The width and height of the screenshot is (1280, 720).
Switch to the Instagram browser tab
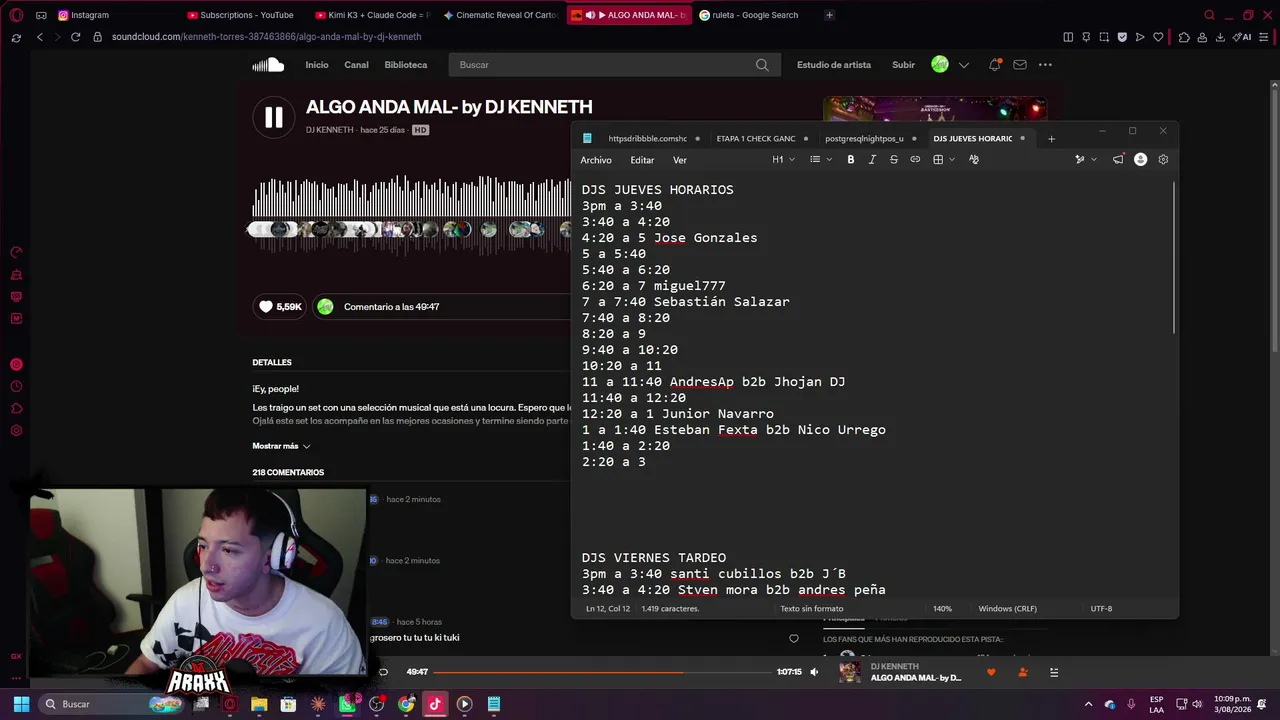pyautogui.click(x=90, y=15)
